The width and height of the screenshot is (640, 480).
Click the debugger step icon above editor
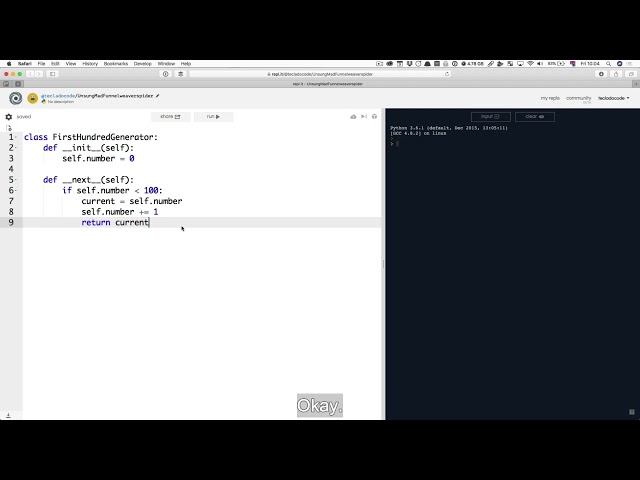click(364, 117)
